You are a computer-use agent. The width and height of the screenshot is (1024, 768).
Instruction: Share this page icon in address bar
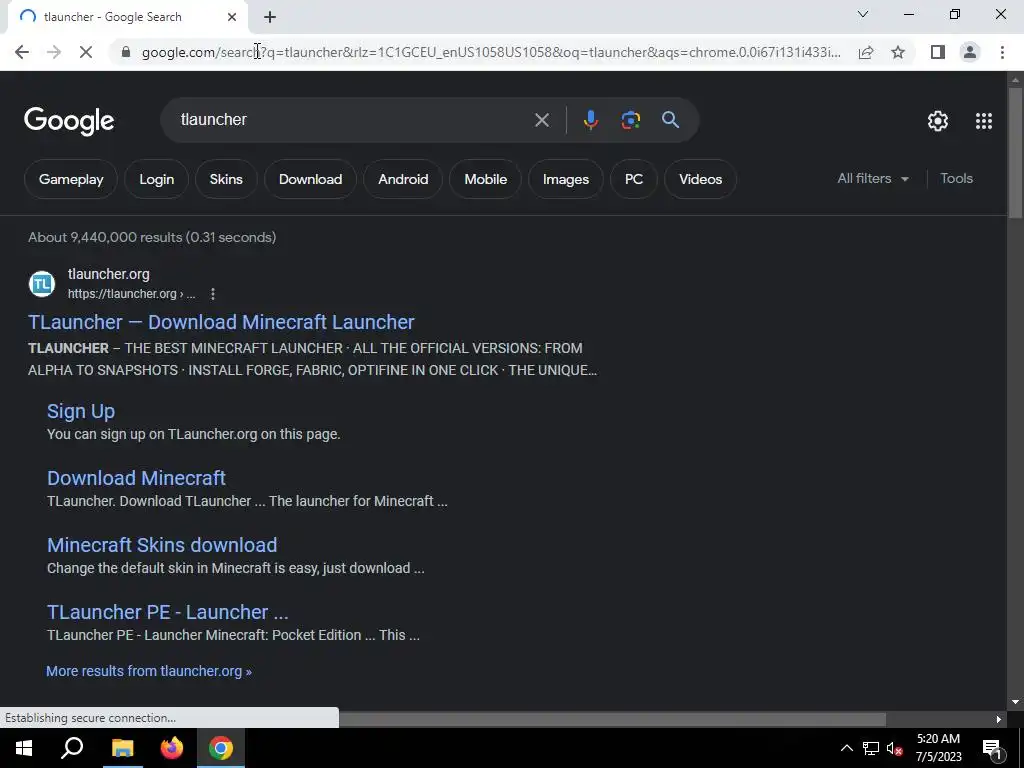tap(866, 52)
